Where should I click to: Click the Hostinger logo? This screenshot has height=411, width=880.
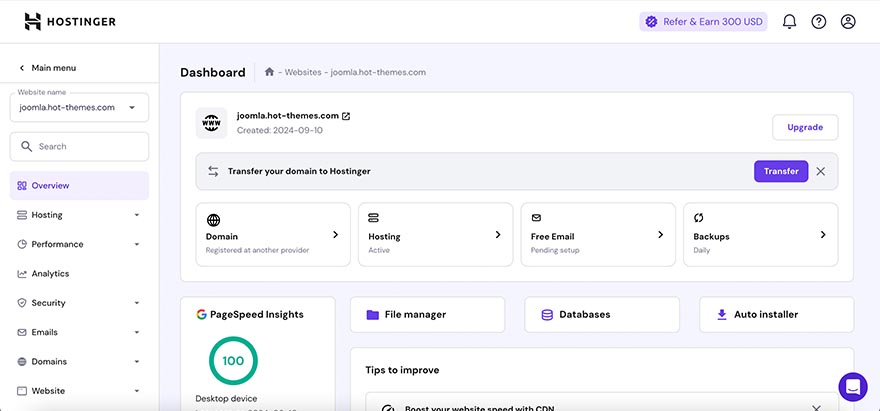[x=70, y=21]
